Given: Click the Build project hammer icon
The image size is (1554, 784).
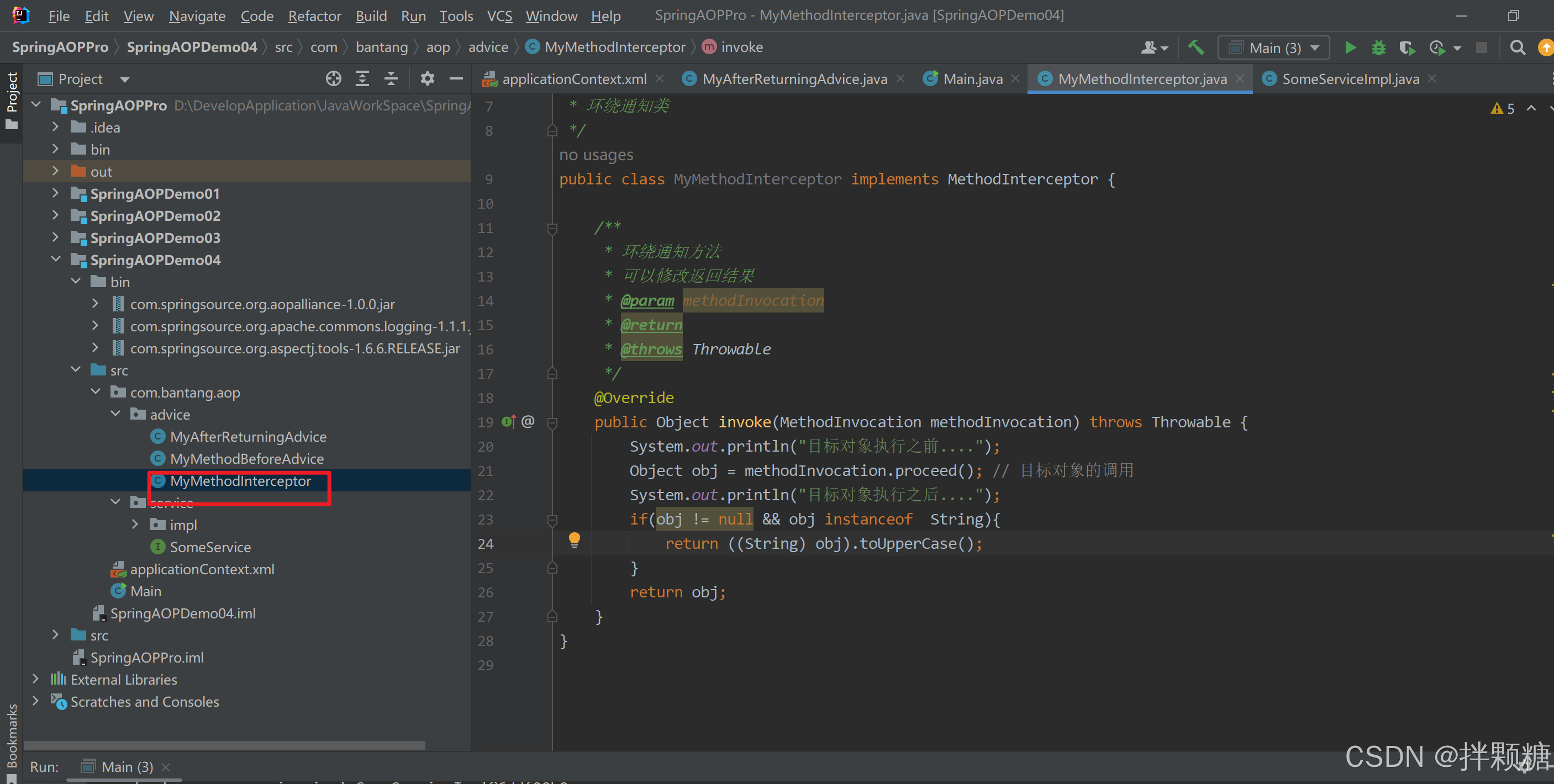Looking at the screenshot, I should (x=1195, y=47).
